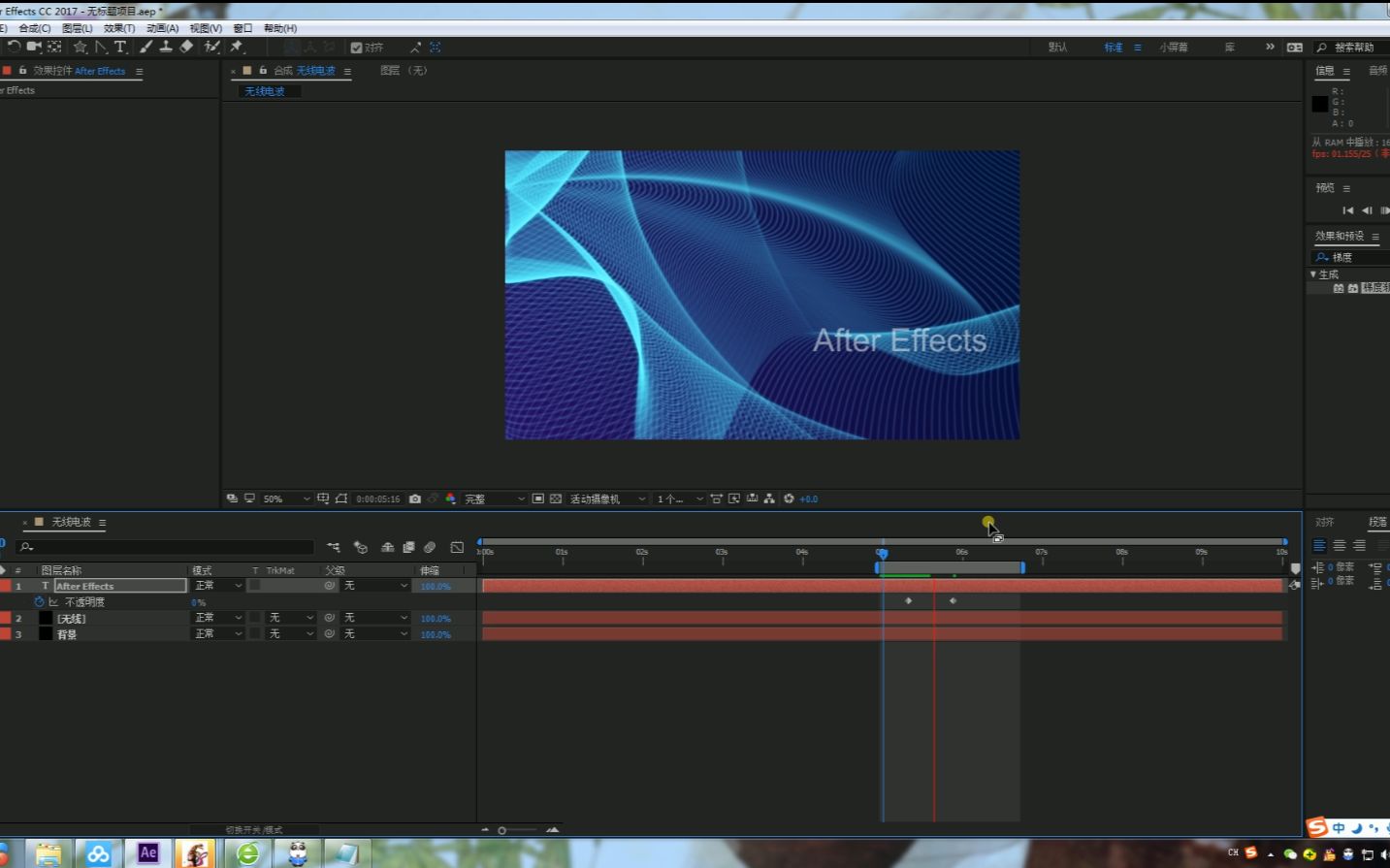Select the Unified Camera tool
The height and width of the screenshot is (868, 1390).
point(34,47)
